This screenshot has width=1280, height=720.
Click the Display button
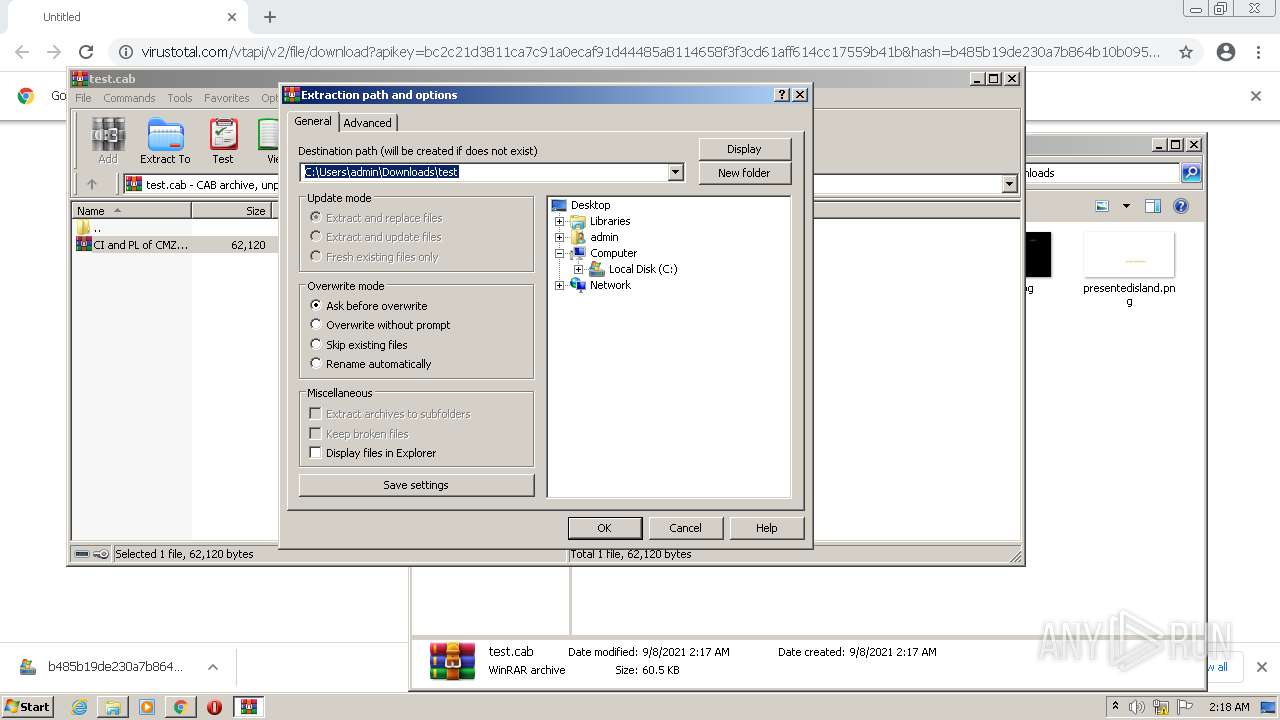(744, 149)
